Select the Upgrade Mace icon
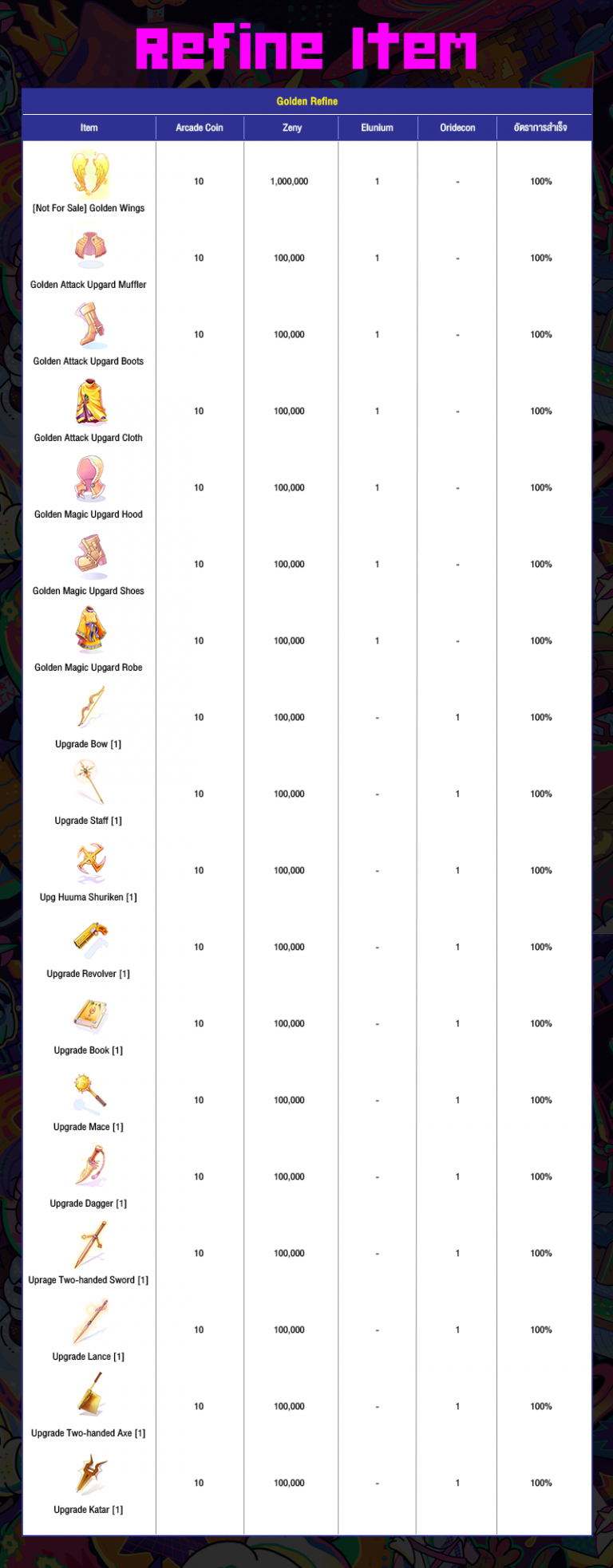Screen dimensions: 613x1568 click(90, 1091)
